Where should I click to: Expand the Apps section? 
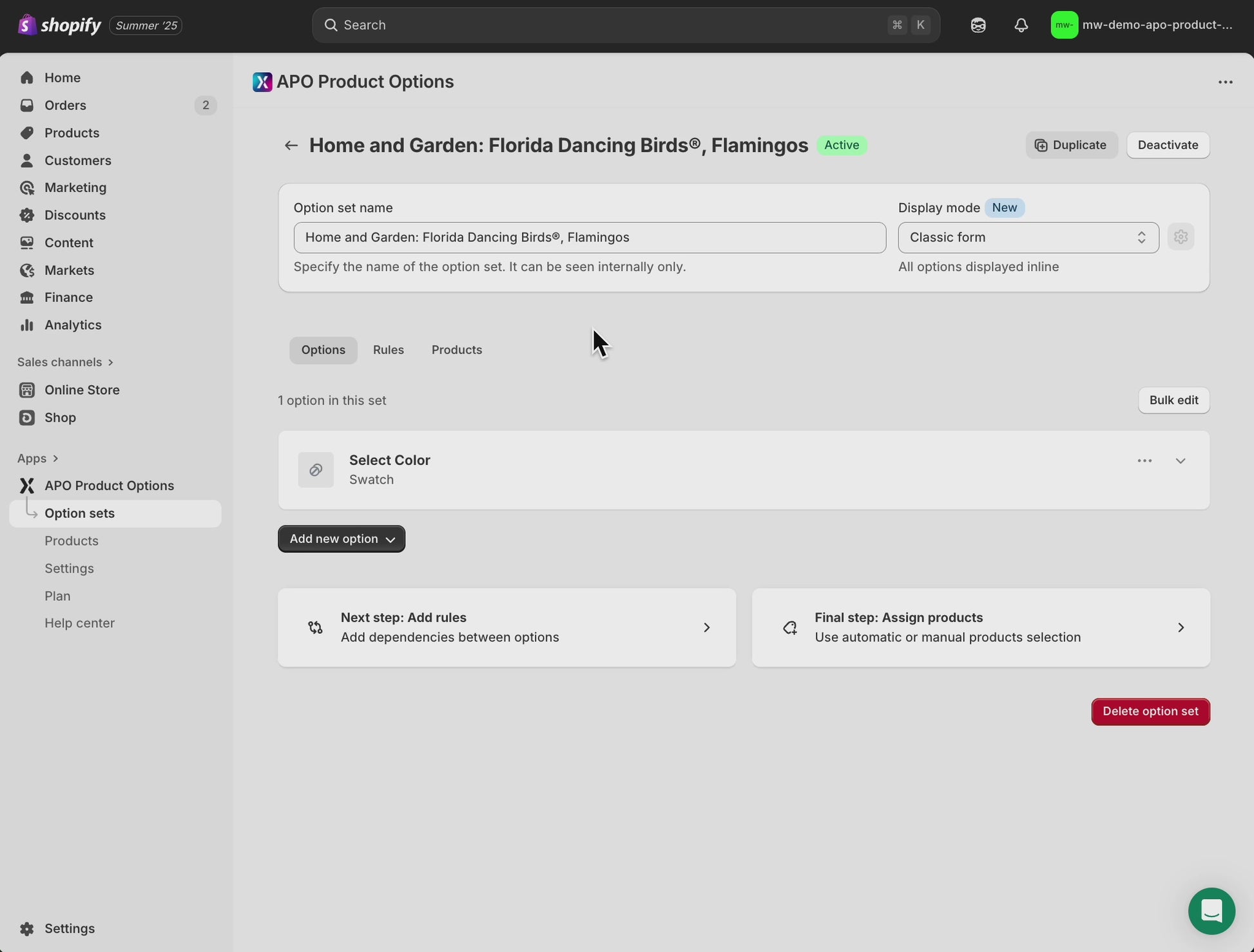(x=38, y=459)
